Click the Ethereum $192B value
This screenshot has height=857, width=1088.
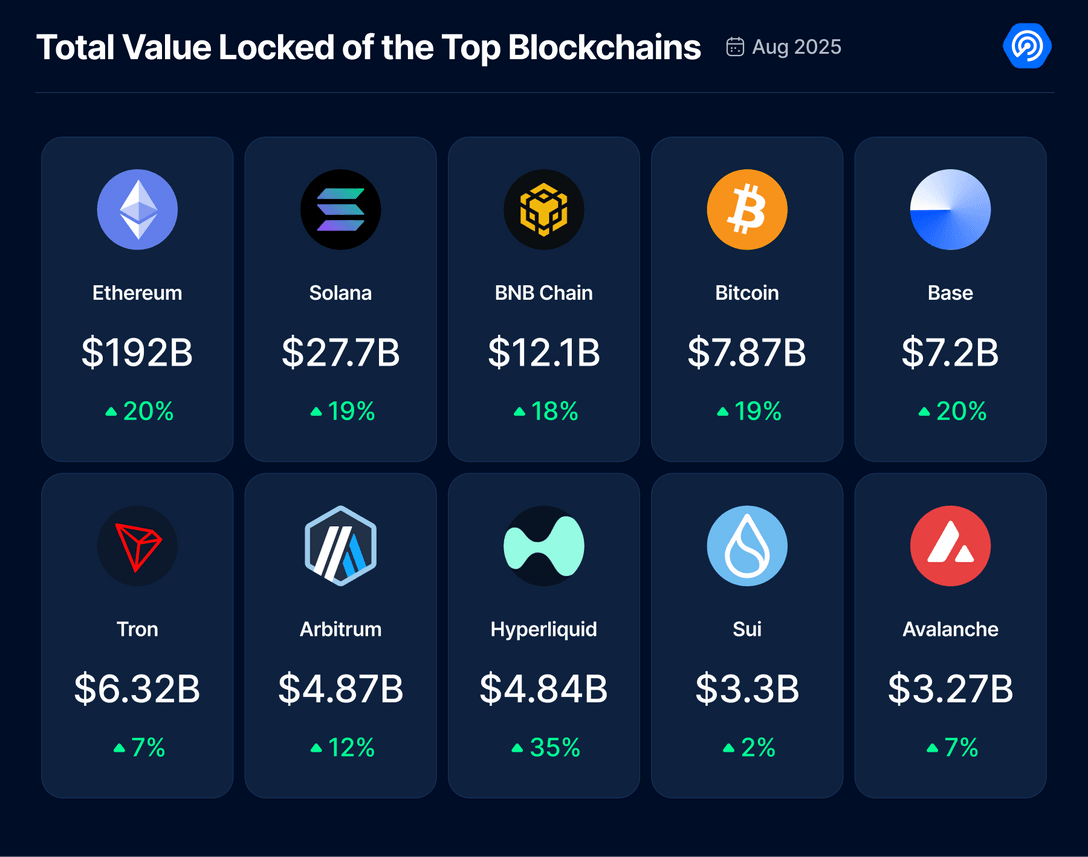137,352
